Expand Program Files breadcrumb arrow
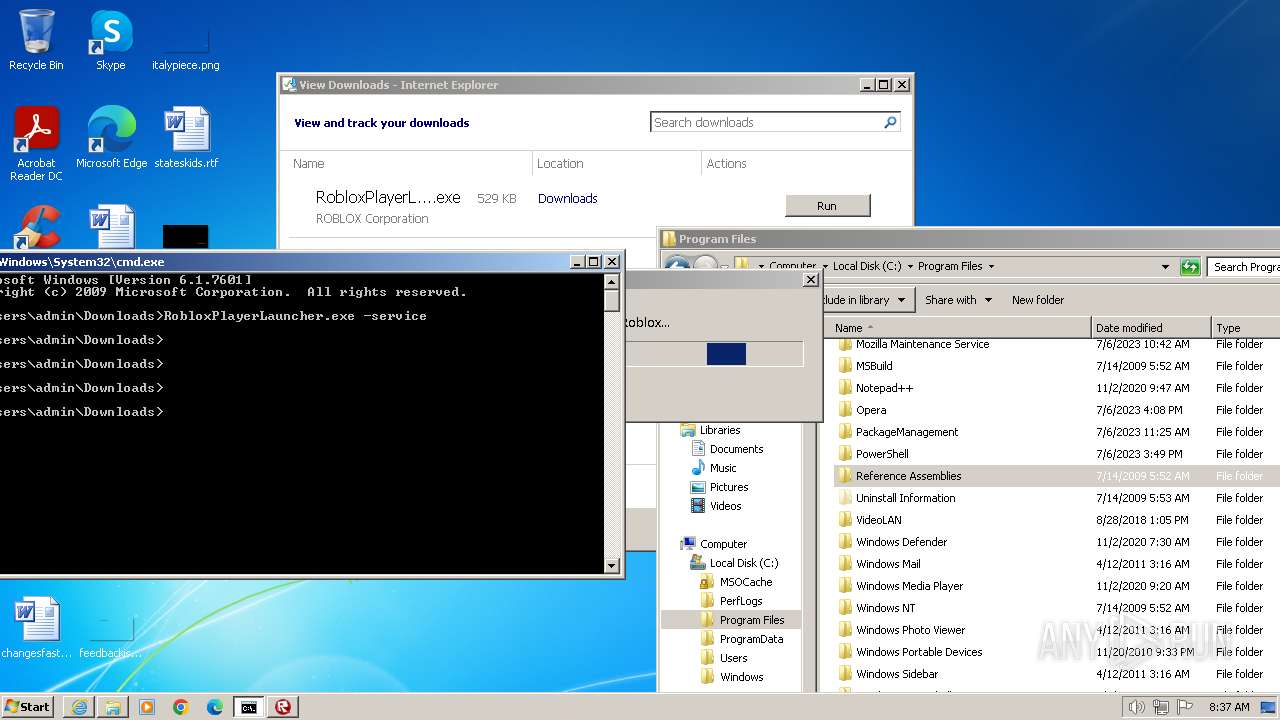Screen dimensions: 1280x720 coord(991,267)
